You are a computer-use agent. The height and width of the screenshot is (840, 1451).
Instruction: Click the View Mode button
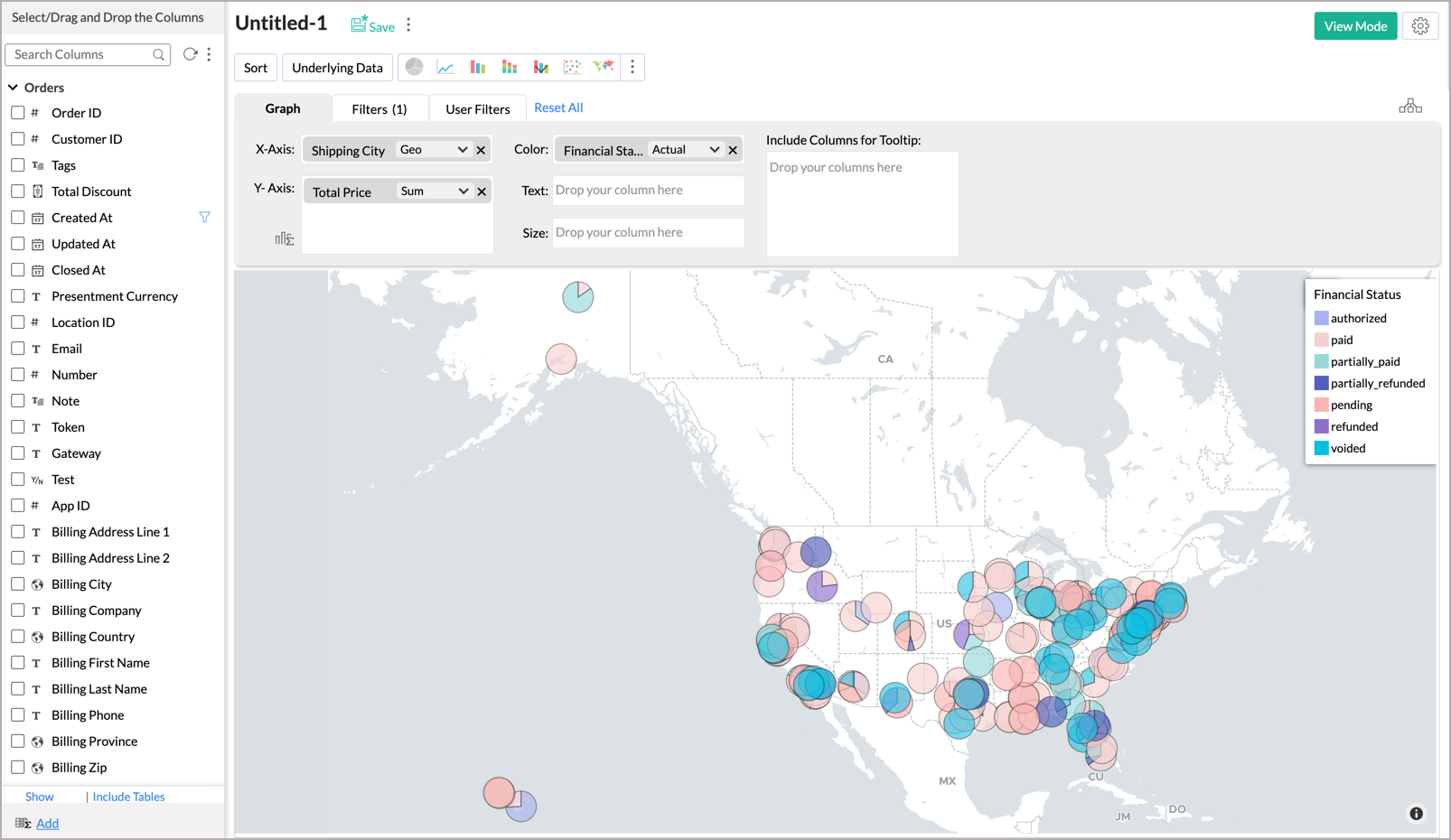click(1355, 26)
